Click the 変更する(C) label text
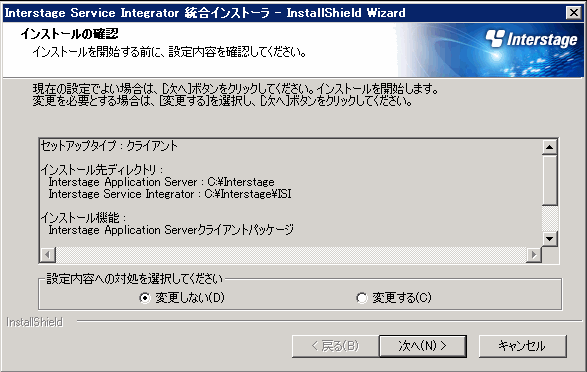Viewport: 587px width, 372px height. pos(402,298)
